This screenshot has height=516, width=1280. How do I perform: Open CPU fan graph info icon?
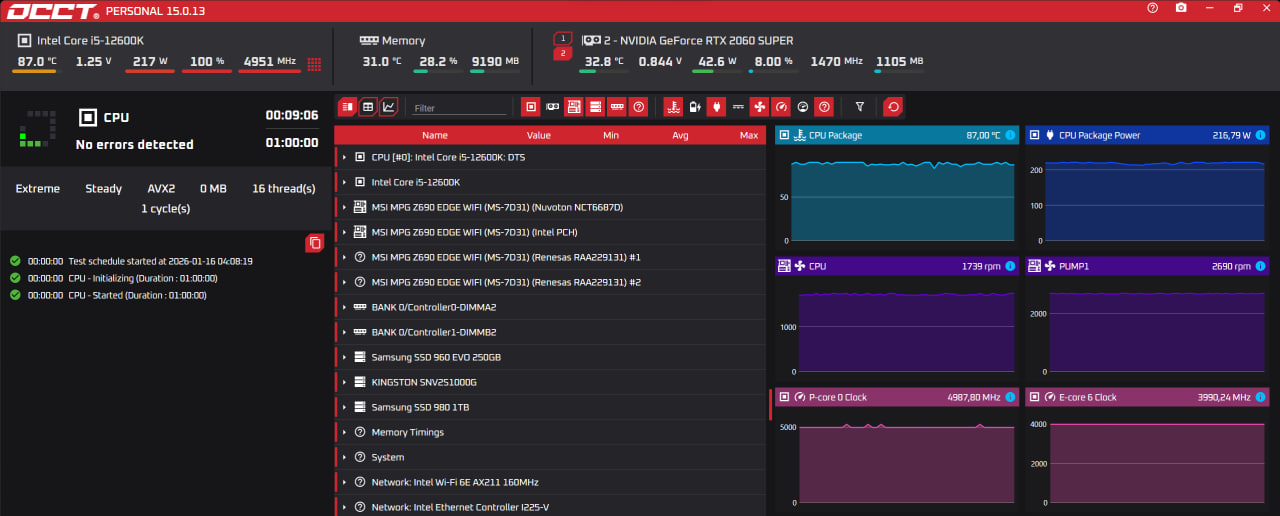[1009, 266]
